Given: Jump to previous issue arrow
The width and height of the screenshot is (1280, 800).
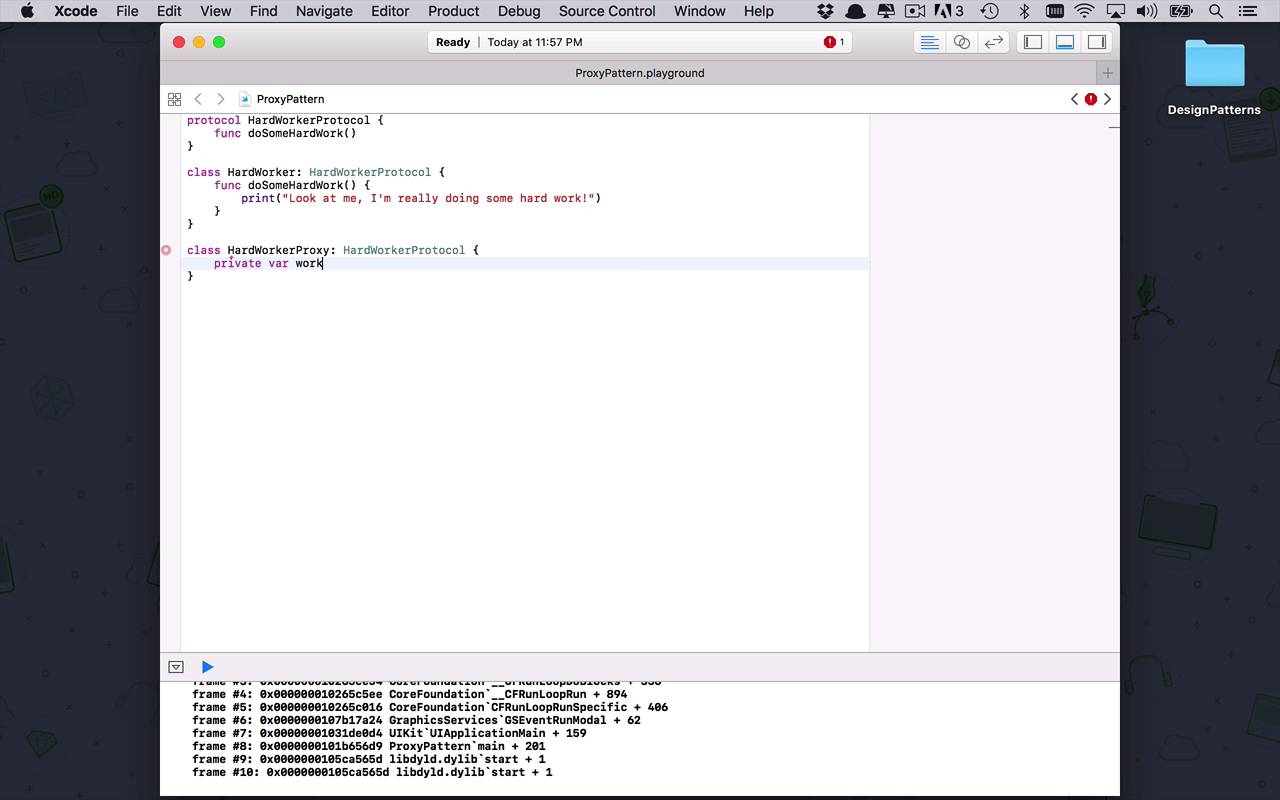Looking at the screenshot, I should 1074,99.
